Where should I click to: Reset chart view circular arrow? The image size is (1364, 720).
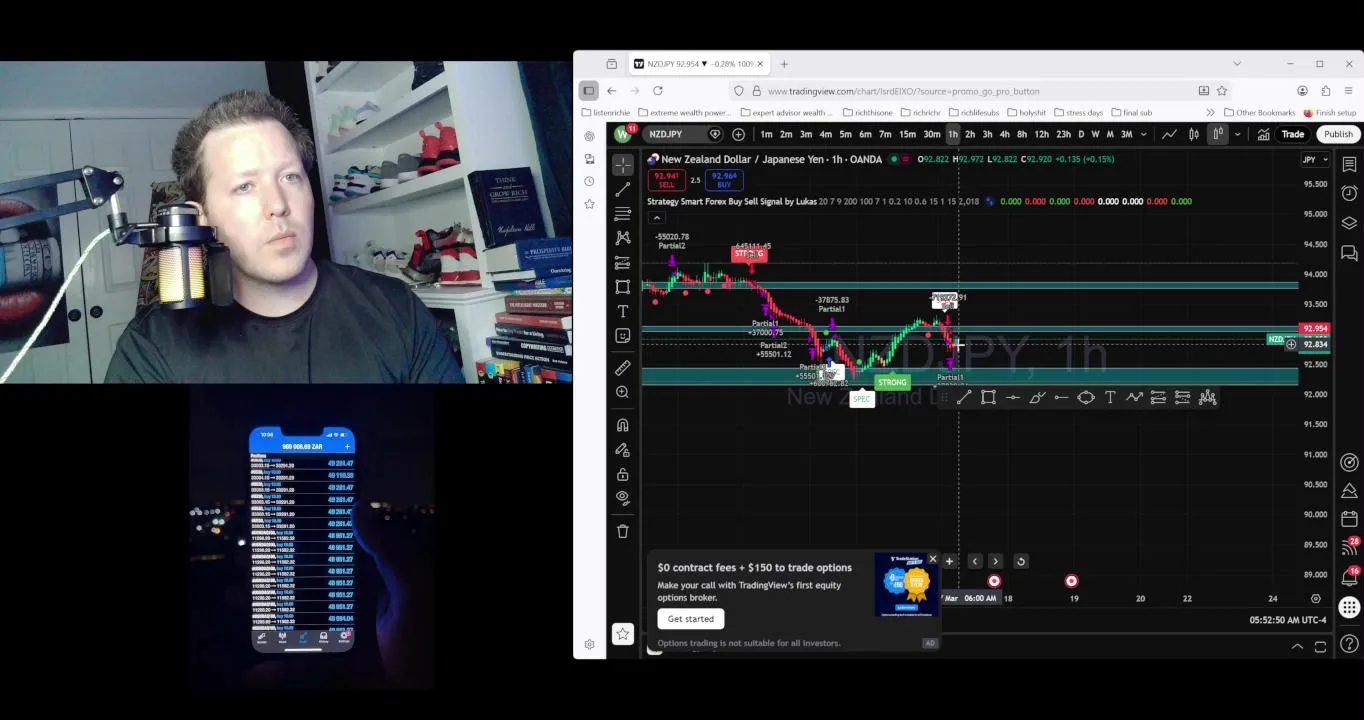coord(1021,562)
